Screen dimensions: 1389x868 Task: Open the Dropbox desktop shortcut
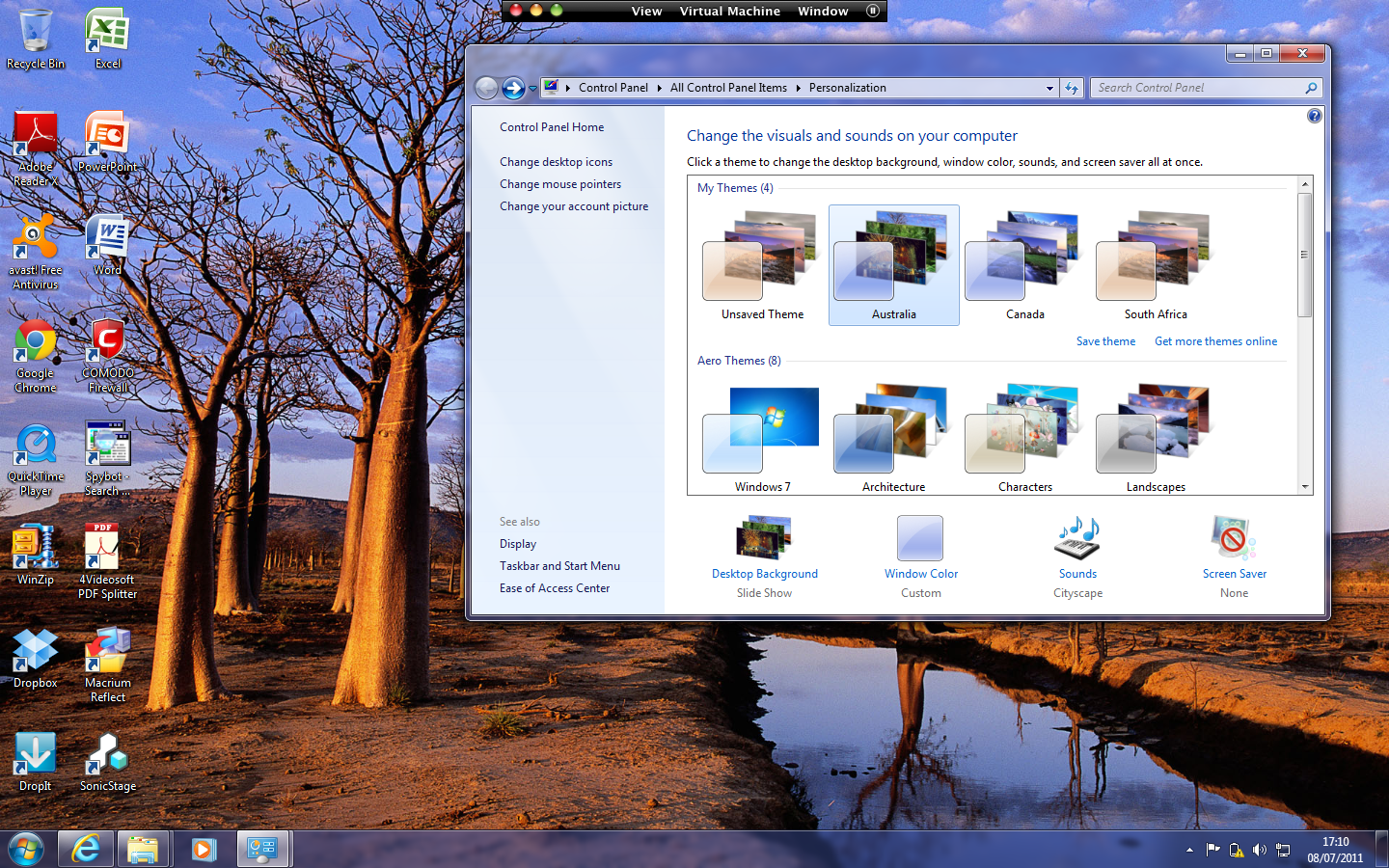pyautogui.click(x=36, y=653)
